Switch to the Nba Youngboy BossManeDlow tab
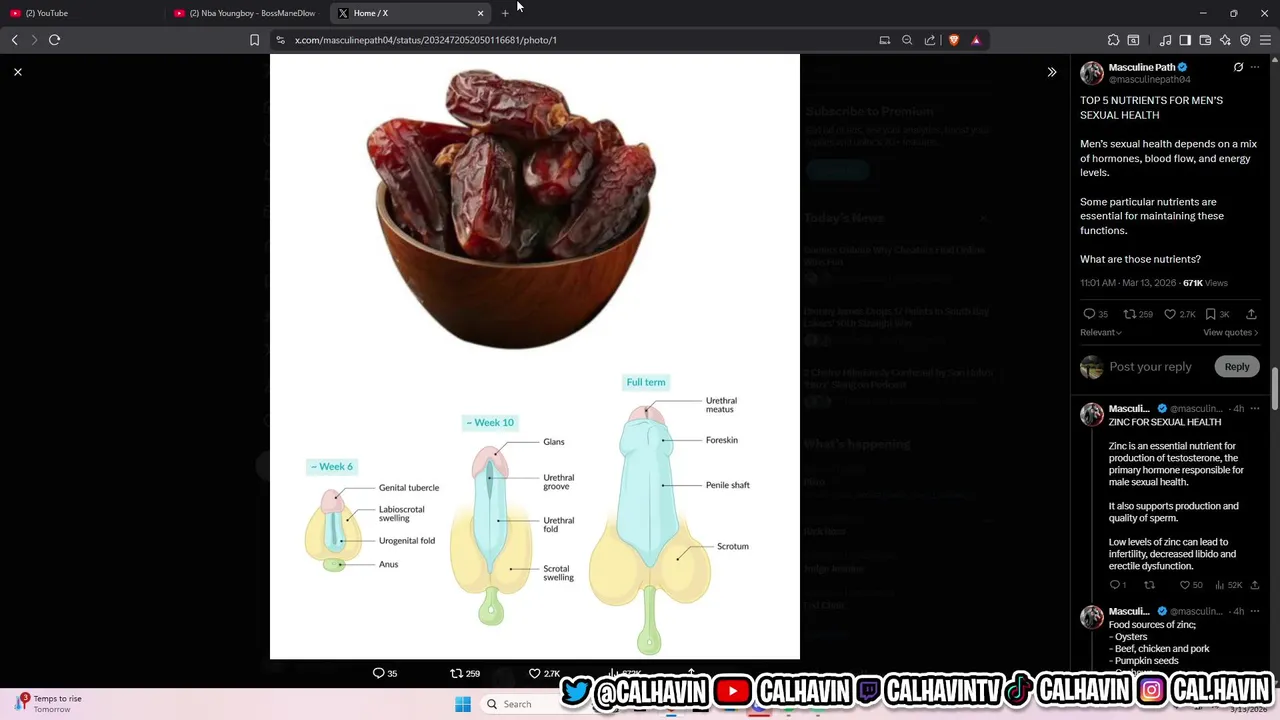Viewport: 1280px width, 720px height. (x=245, y=13)
